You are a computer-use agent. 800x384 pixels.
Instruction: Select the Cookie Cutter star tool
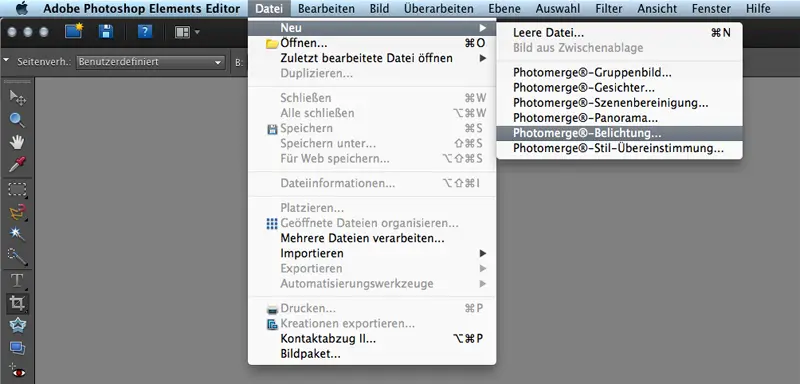17,326
